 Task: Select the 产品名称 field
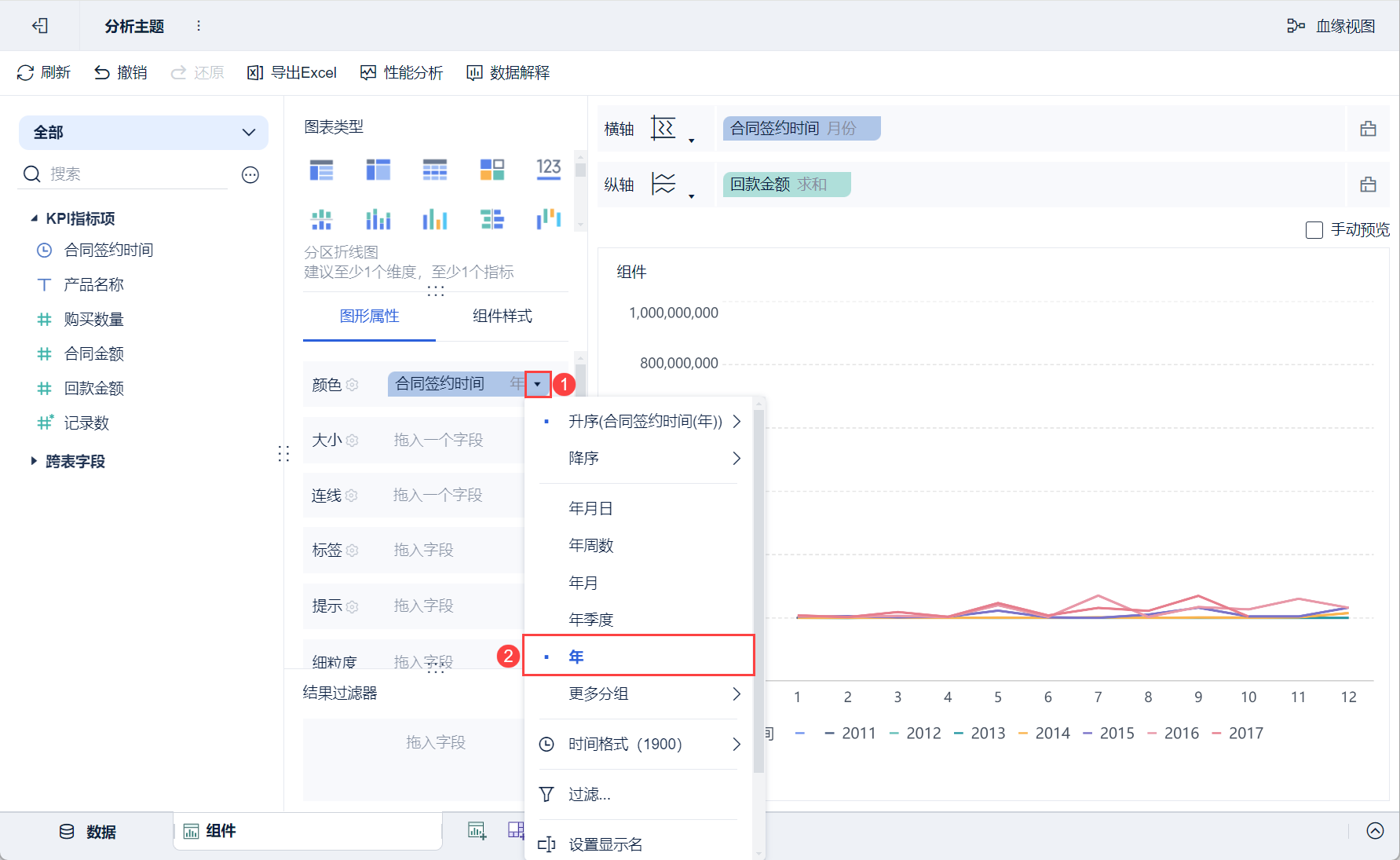[80, 285]
